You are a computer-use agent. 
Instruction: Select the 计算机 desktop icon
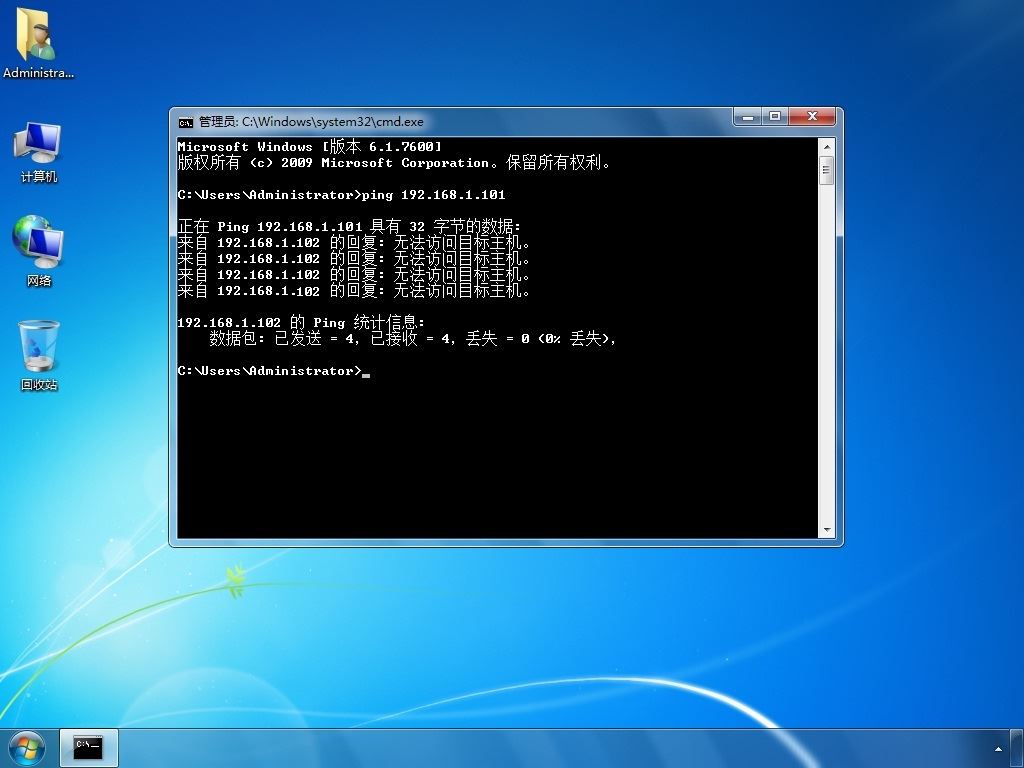pyautogui.click(x=38, y=153)
